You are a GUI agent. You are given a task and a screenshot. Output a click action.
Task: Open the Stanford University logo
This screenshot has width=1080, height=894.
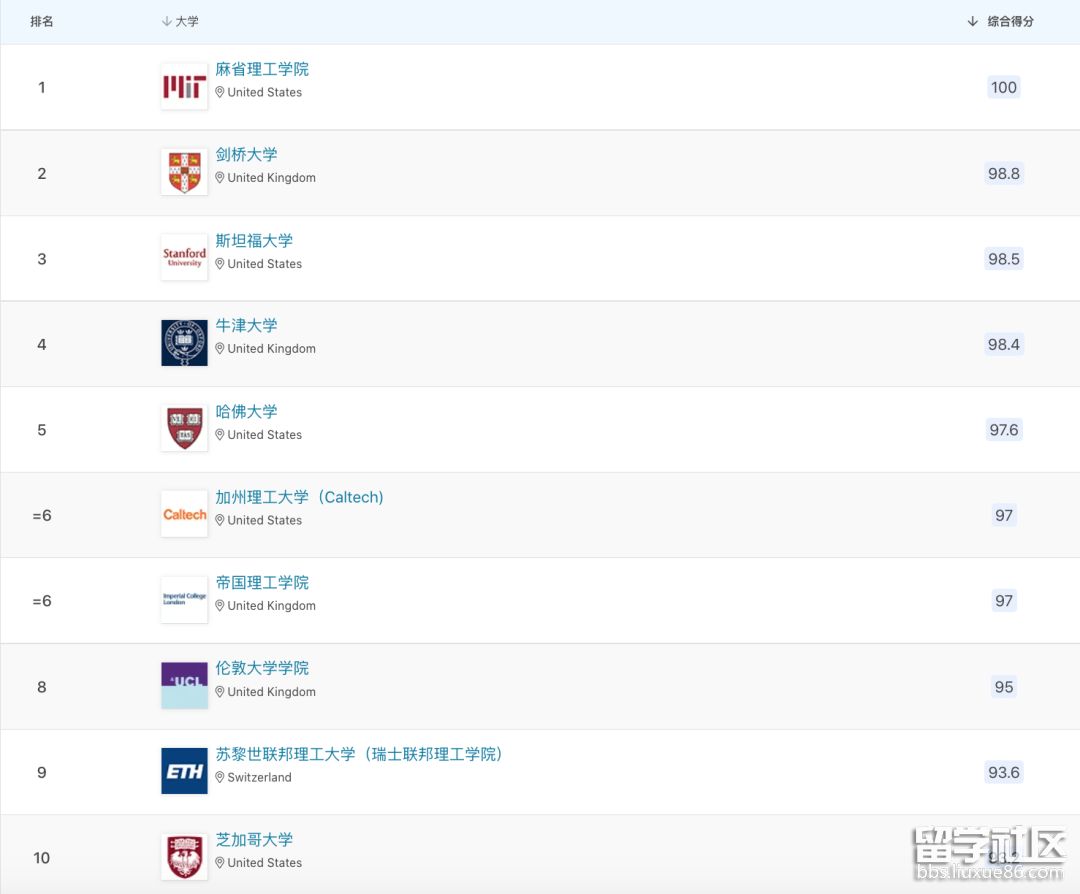pos(184,258)
